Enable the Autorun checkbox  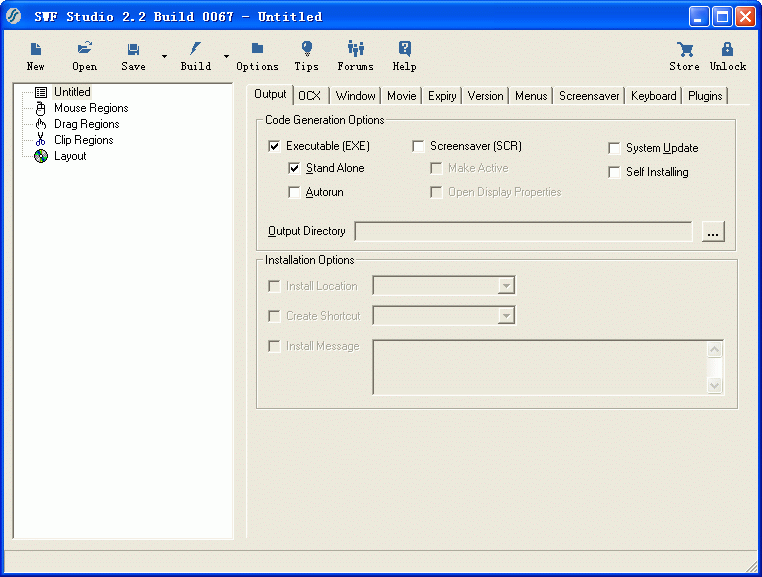294,192
